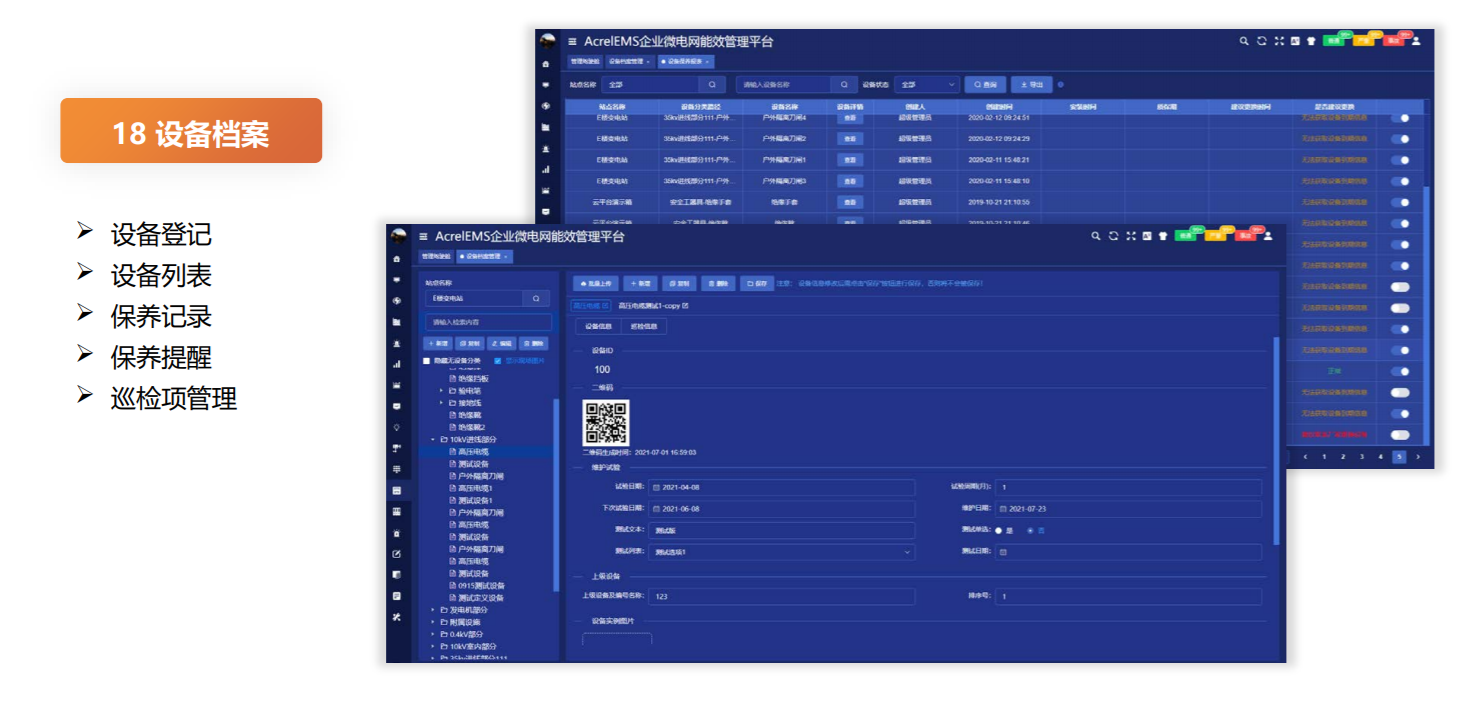The image size is (1475, 714).
Task: Switch to 设备信息 tab
Action: [598, 327]
